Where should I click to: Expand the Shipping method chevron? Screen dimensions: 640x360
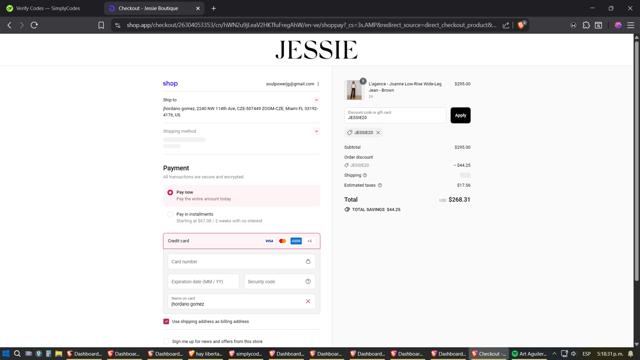(316, 131)
